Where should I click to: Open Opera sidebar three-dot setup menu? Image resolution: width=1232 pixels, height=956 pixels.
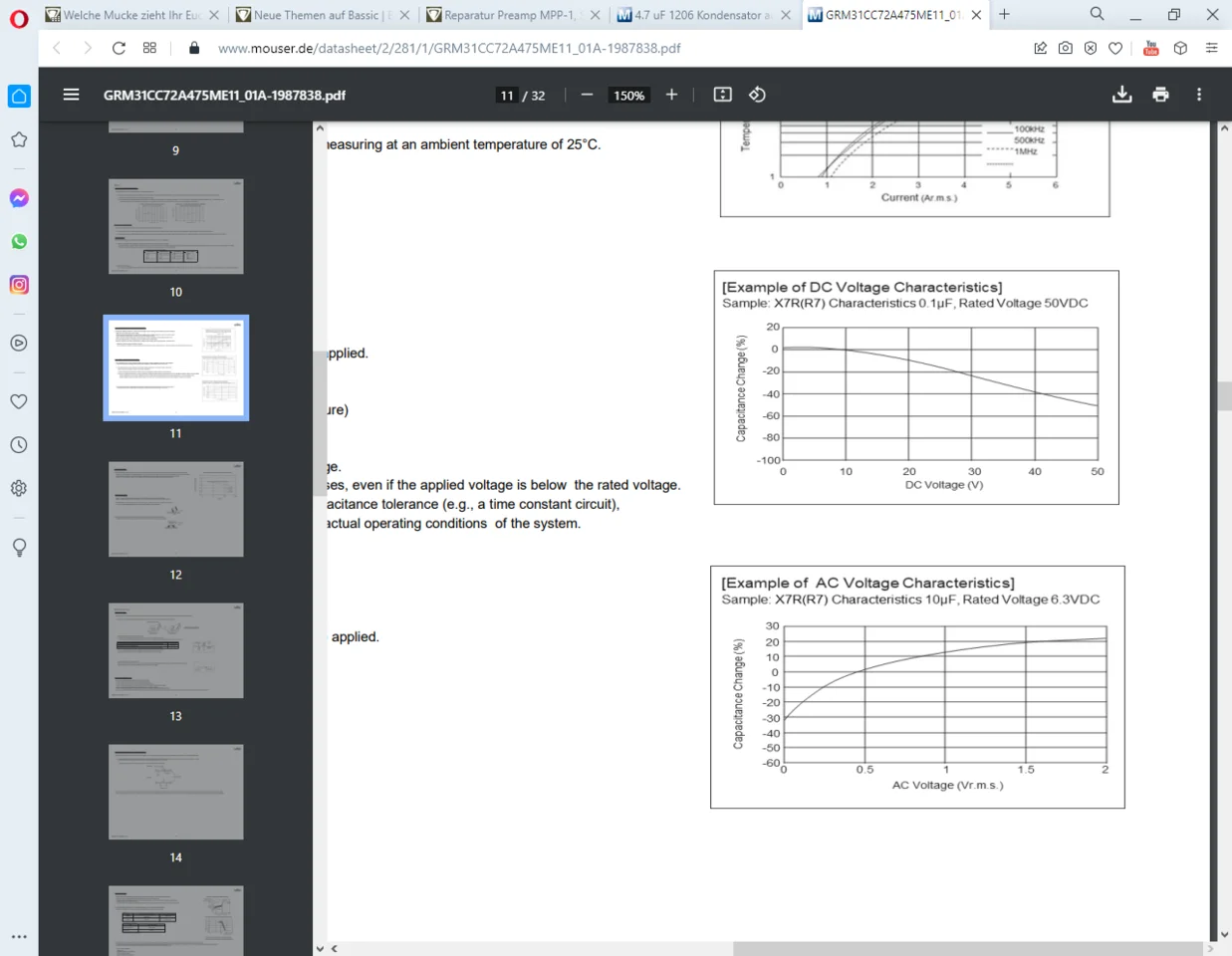tap(19, 936)
